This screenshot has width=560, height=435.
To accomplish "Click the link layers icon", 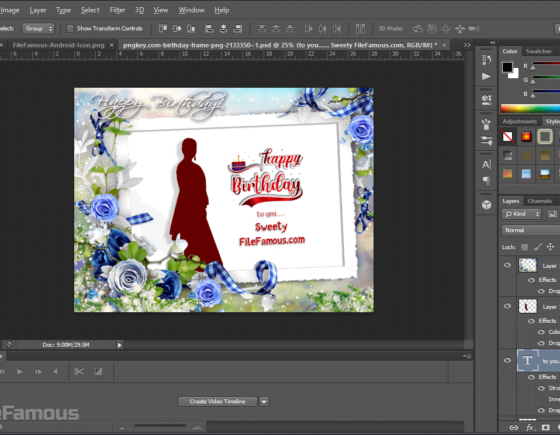I will pyautogui.click(x=514, y=428).
